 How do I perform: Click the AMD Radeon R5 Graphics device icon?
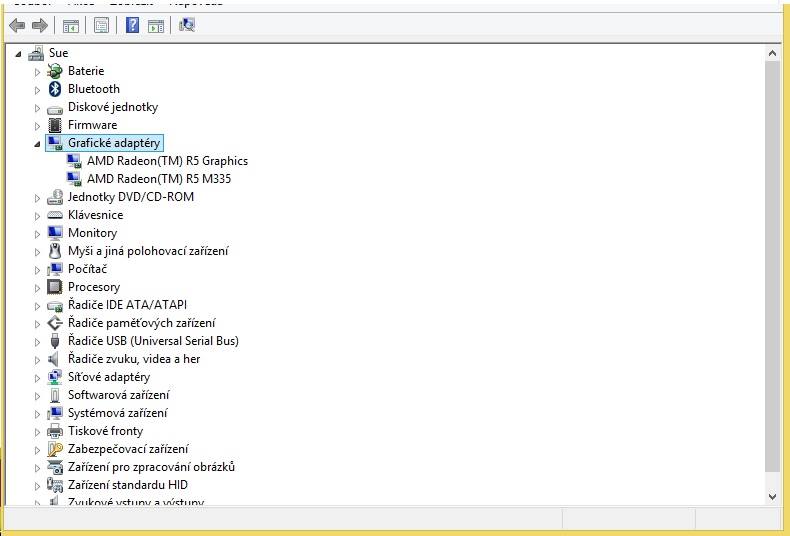pyautogui.click(x=74, y=161)
